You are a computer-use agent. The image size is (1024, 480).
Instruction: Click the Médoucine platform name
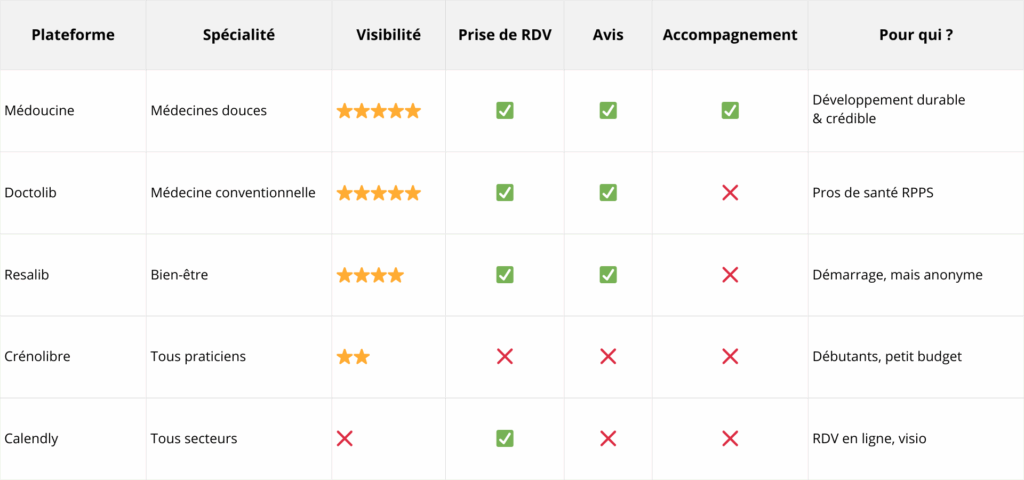coord(40,111)
